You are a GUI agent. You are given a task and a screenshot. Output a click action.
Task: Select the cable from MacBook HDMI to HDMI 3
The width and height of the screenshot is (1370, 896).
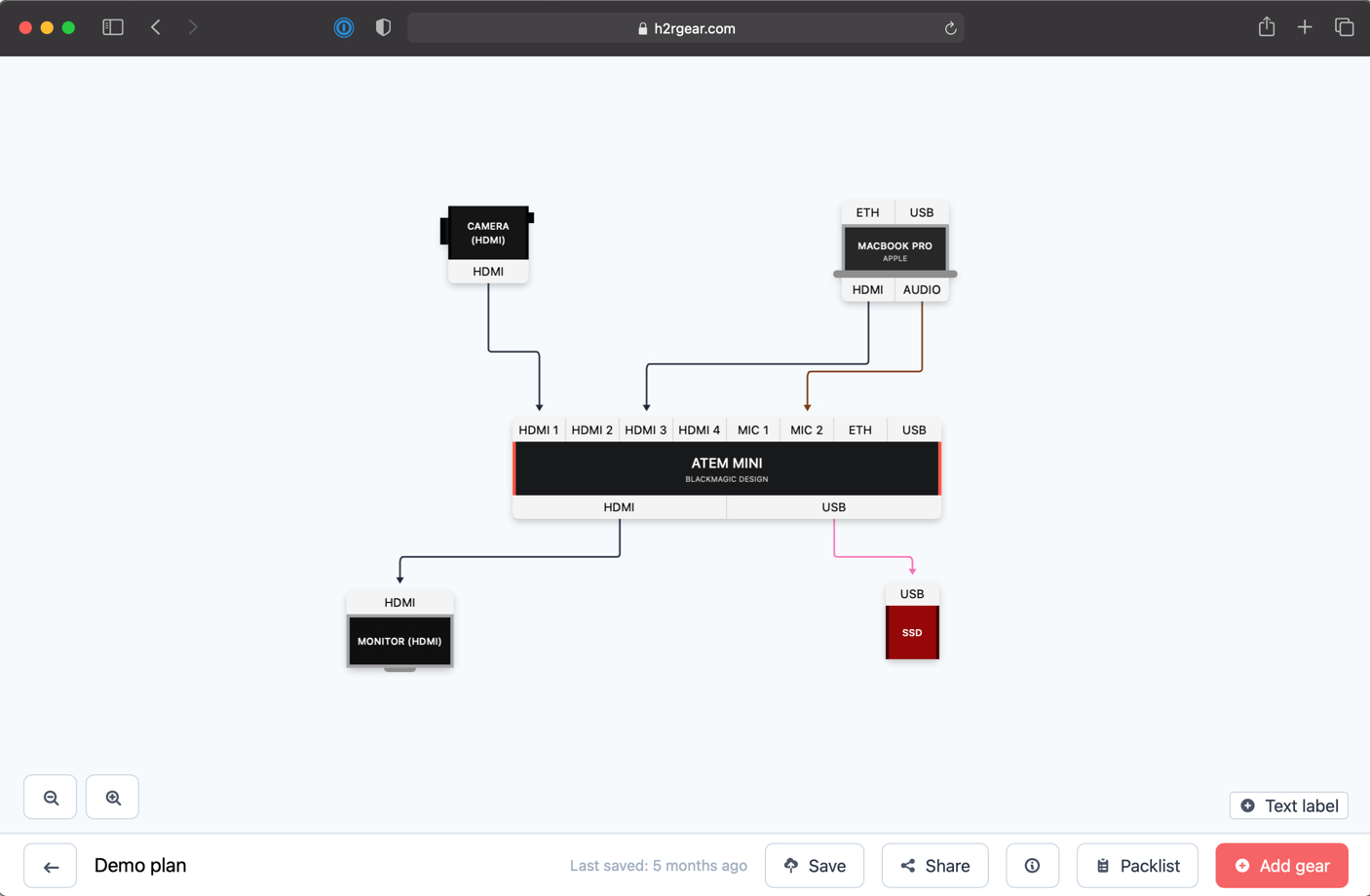pos(757,364)
